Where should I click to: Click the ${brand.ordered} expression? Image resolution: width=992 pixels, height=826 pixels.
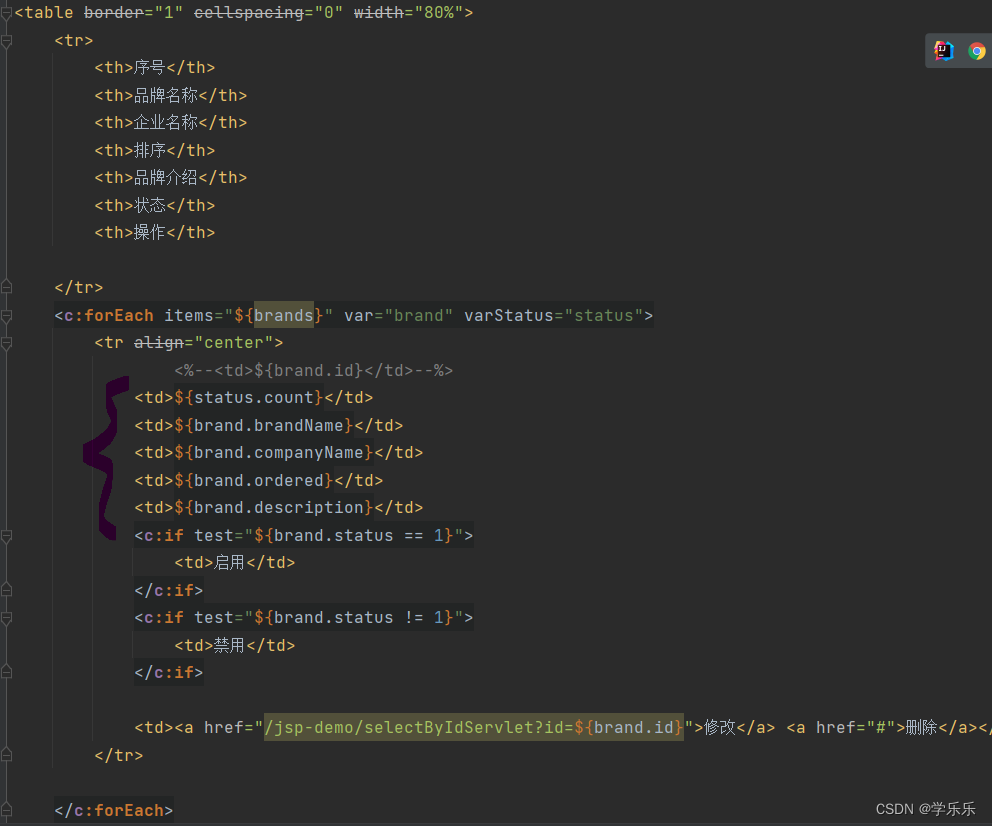(x=254, y=480)
